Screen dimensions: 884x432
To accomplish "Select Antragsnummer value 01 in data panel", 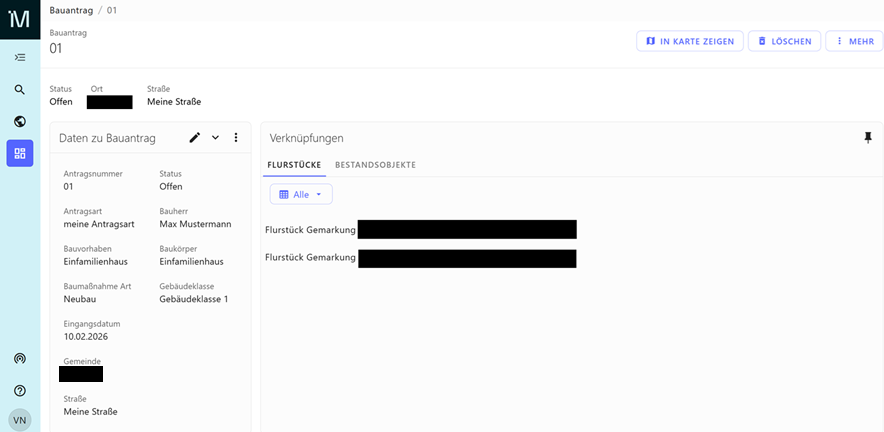I will coord(68,187).
